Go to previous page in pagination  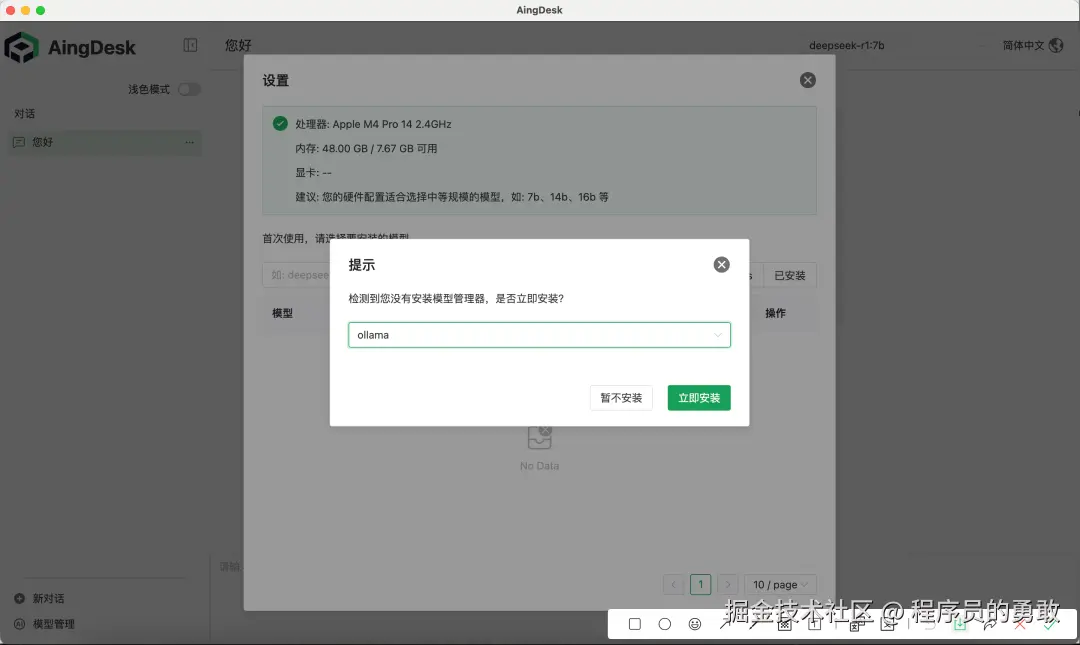674,584
